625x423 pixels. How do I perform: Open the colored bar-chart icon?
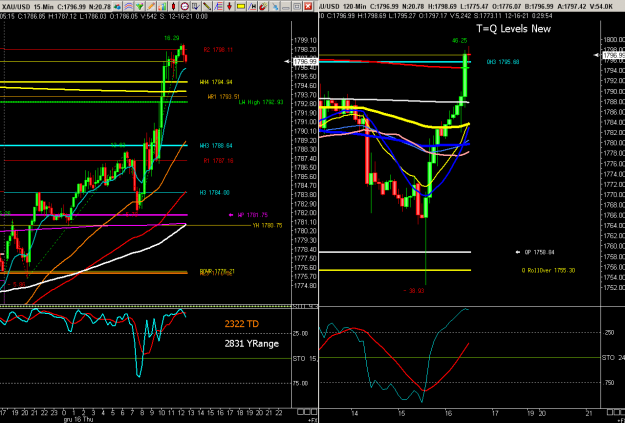click(162, 6)
